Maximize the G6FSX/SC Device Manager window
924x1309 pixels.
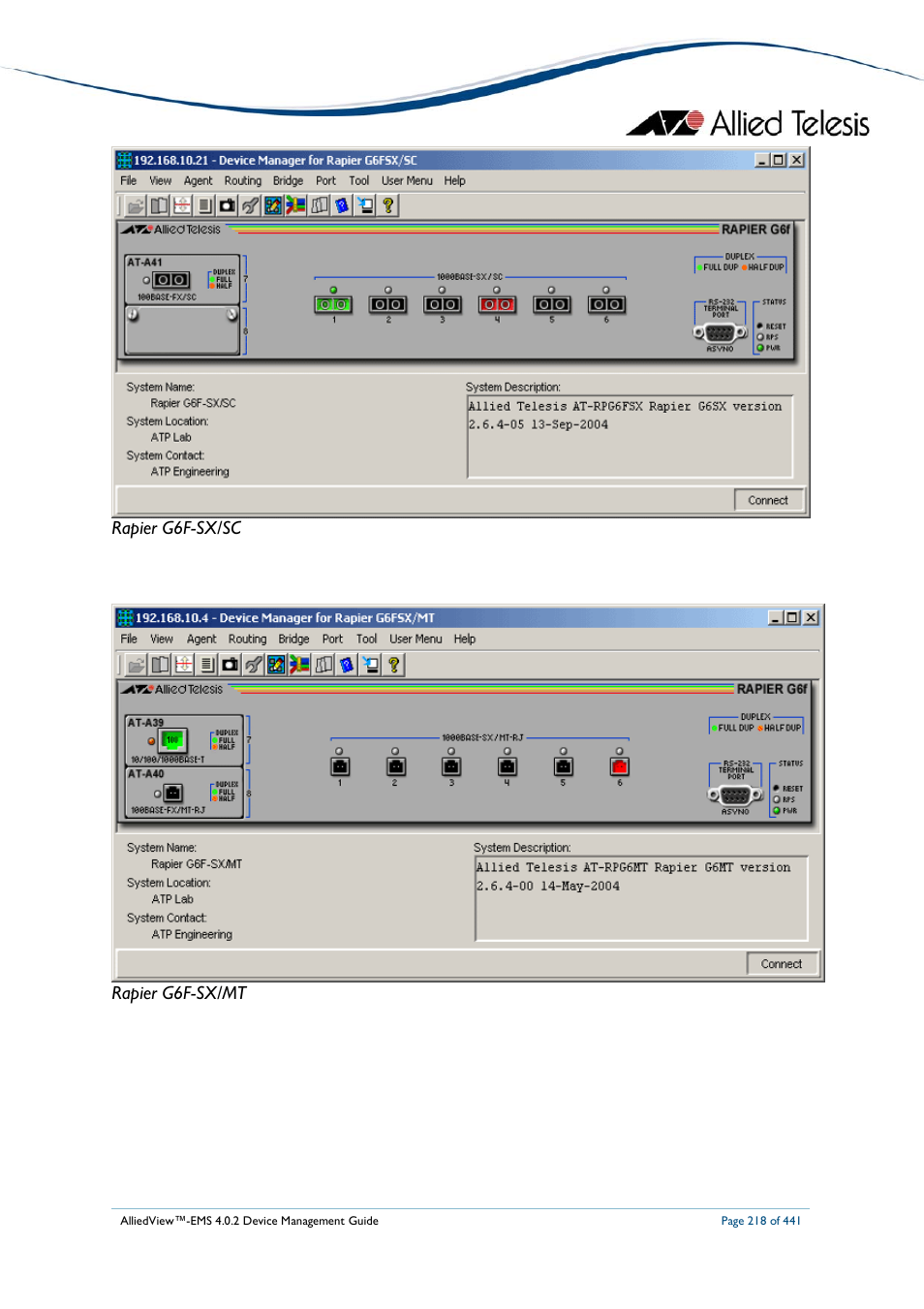[x=779, y=160]
